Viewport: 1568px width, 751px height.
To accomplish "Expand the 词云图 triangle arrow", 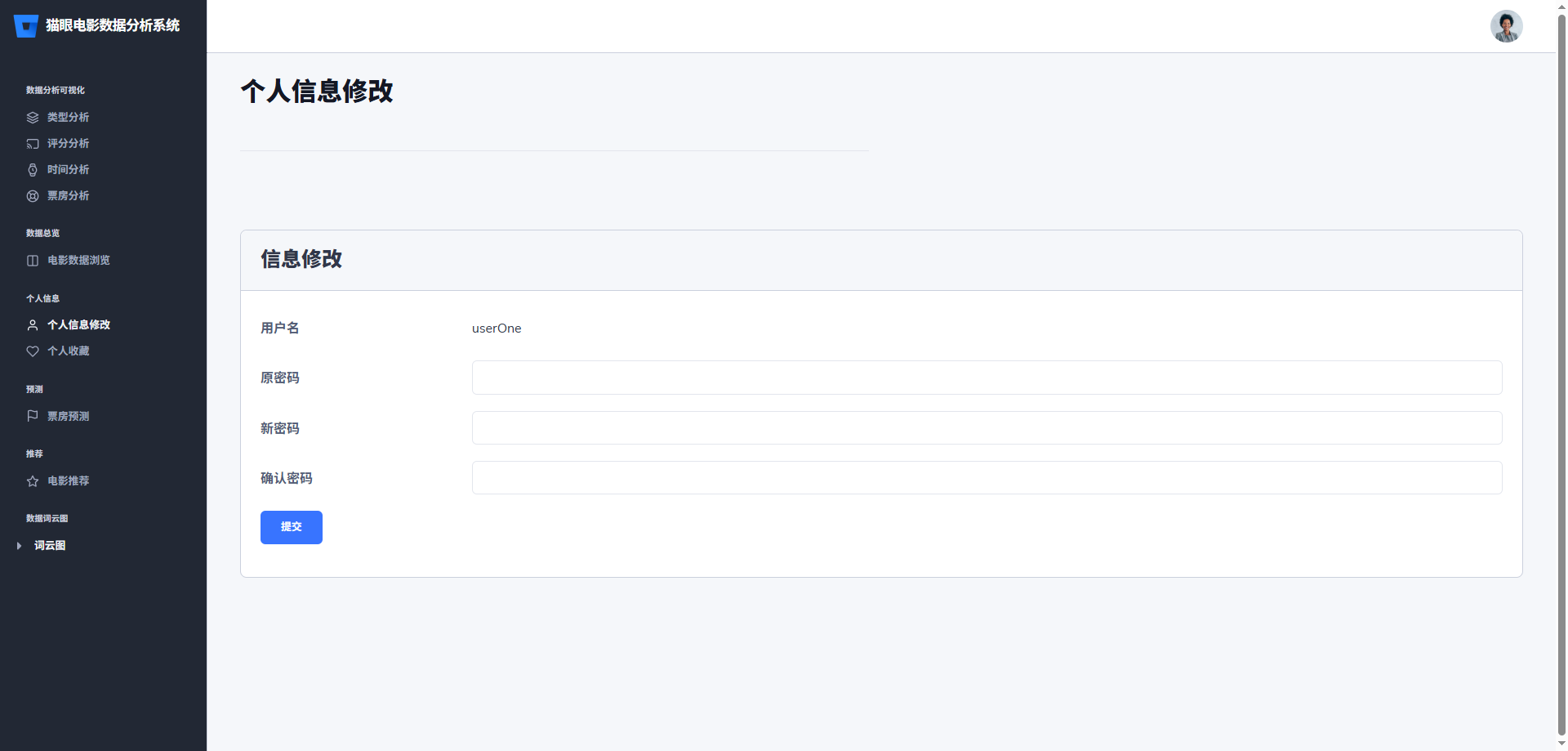I will point(19,546).
